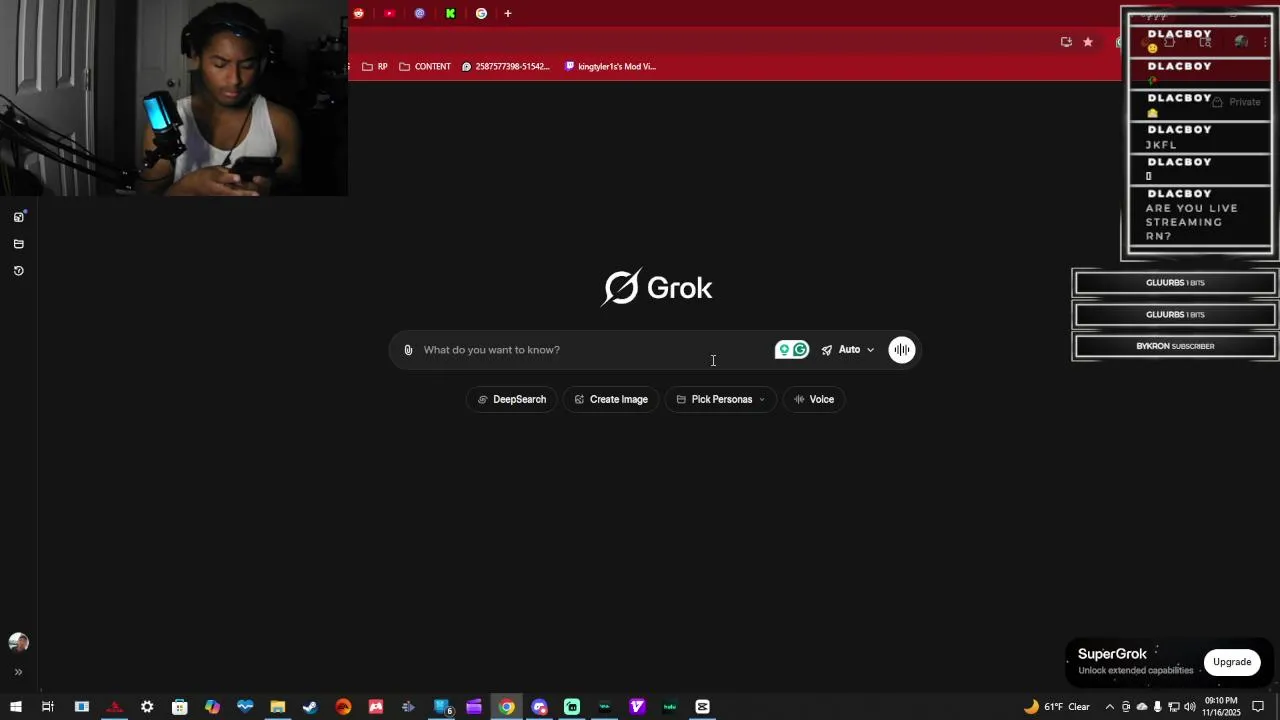The image size is (1280, 720).
Task: Open the CONTENT bookmarks folder
Action: click(425, 67)
